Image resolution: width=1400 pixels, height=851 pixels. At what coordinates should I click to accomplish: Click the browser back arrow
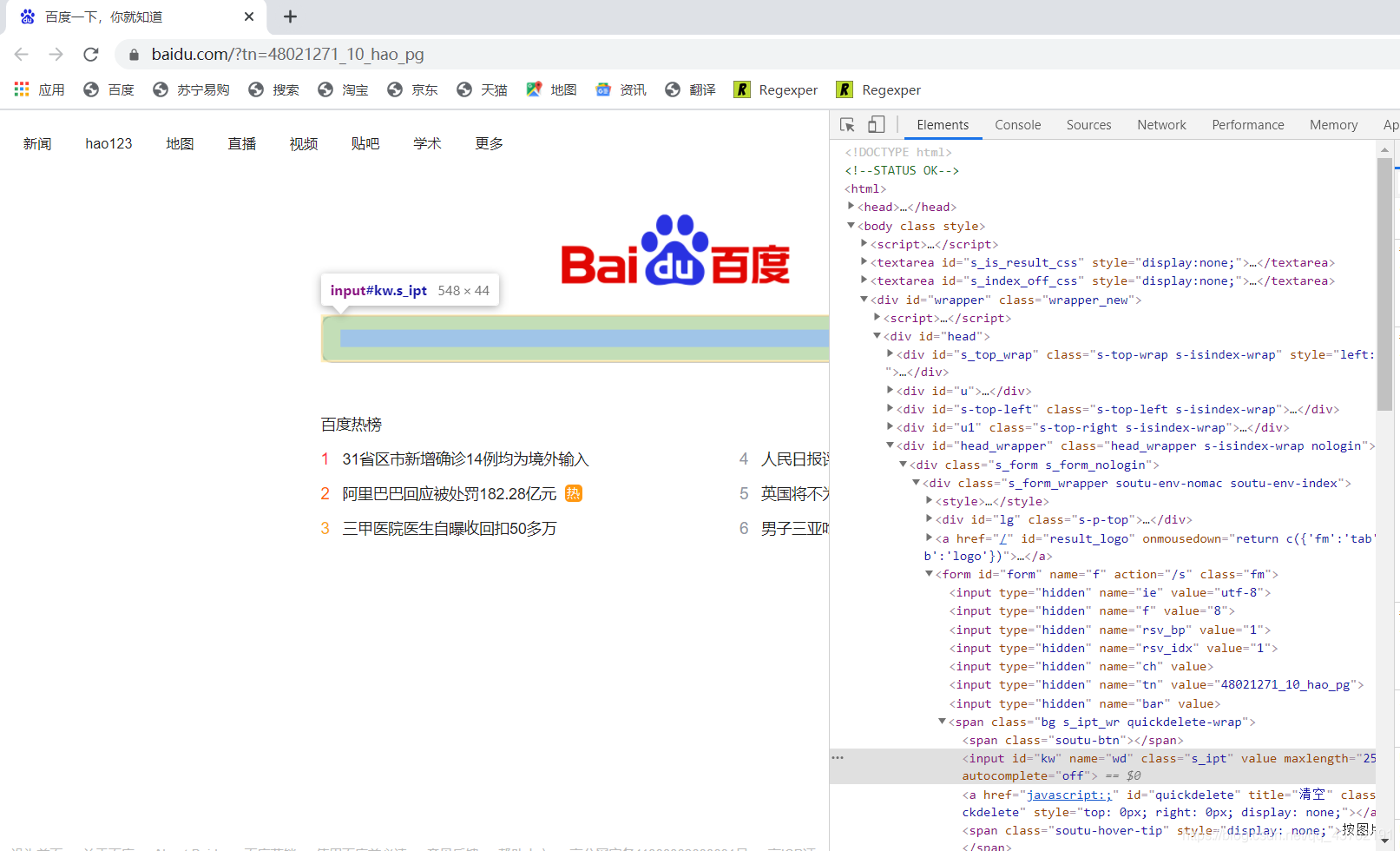22,54
